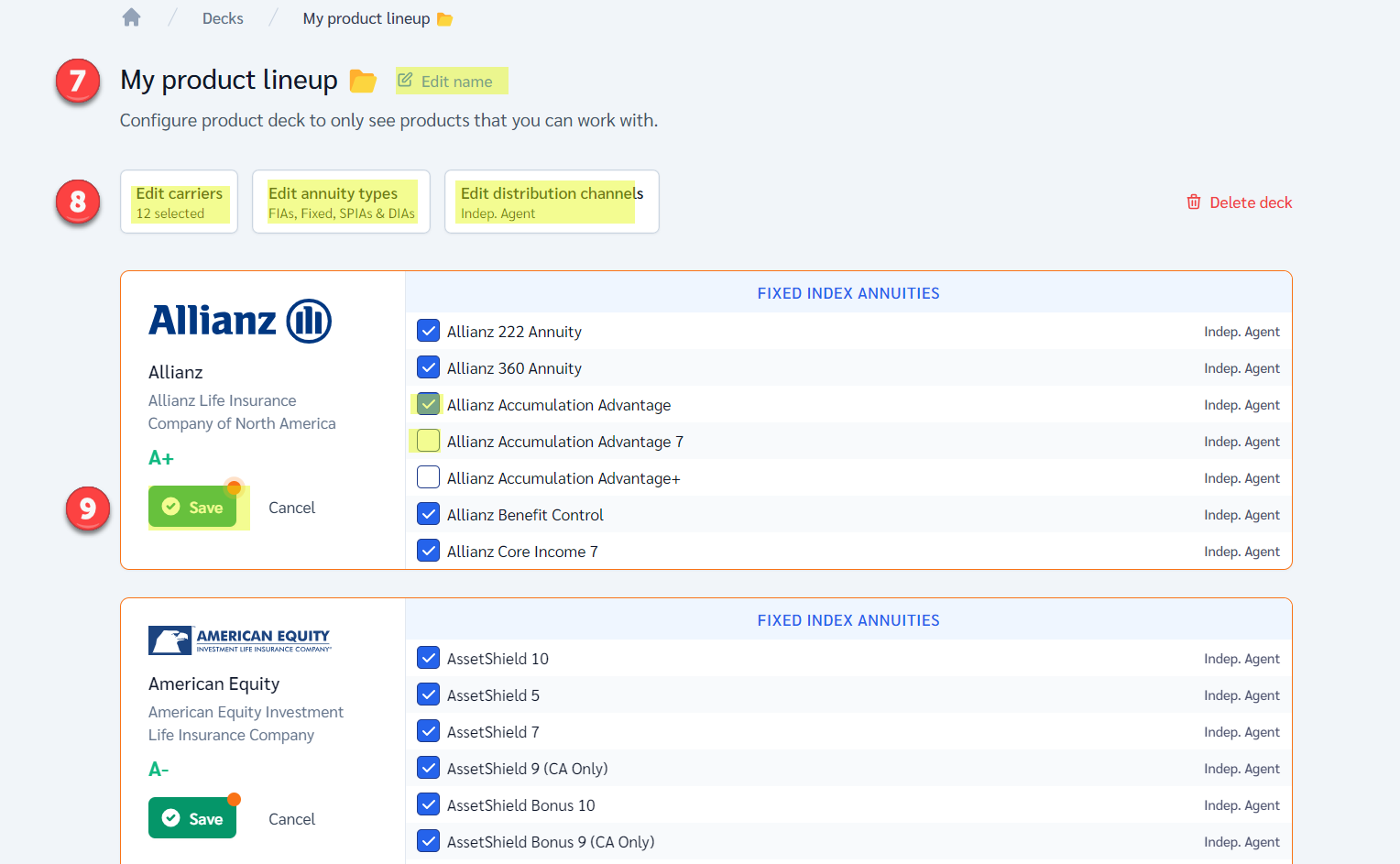Click the Allianz logo
Image resolution: width=1400 pixels, height=864 pixels.
[x=240, y=321]
